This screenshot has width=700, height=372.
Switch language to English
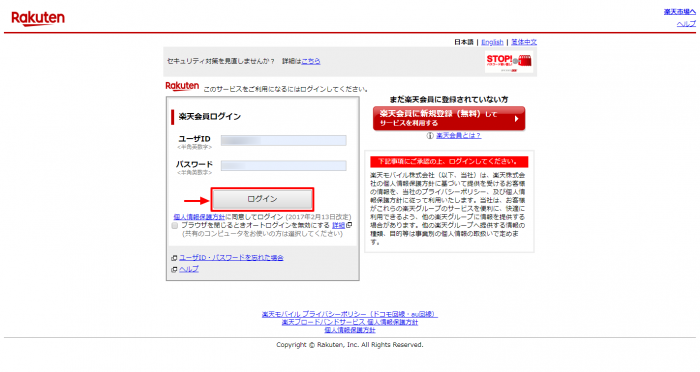click(x=492, y=42)
